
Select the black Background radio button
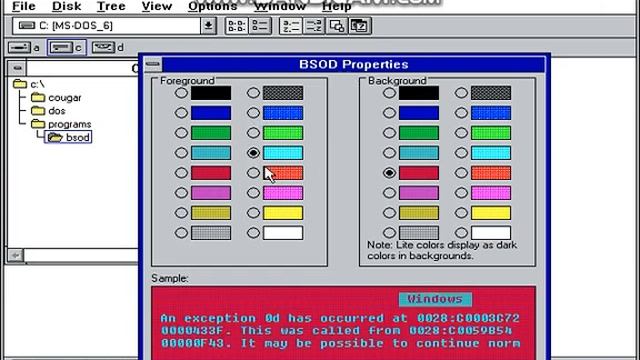point(389,93)
